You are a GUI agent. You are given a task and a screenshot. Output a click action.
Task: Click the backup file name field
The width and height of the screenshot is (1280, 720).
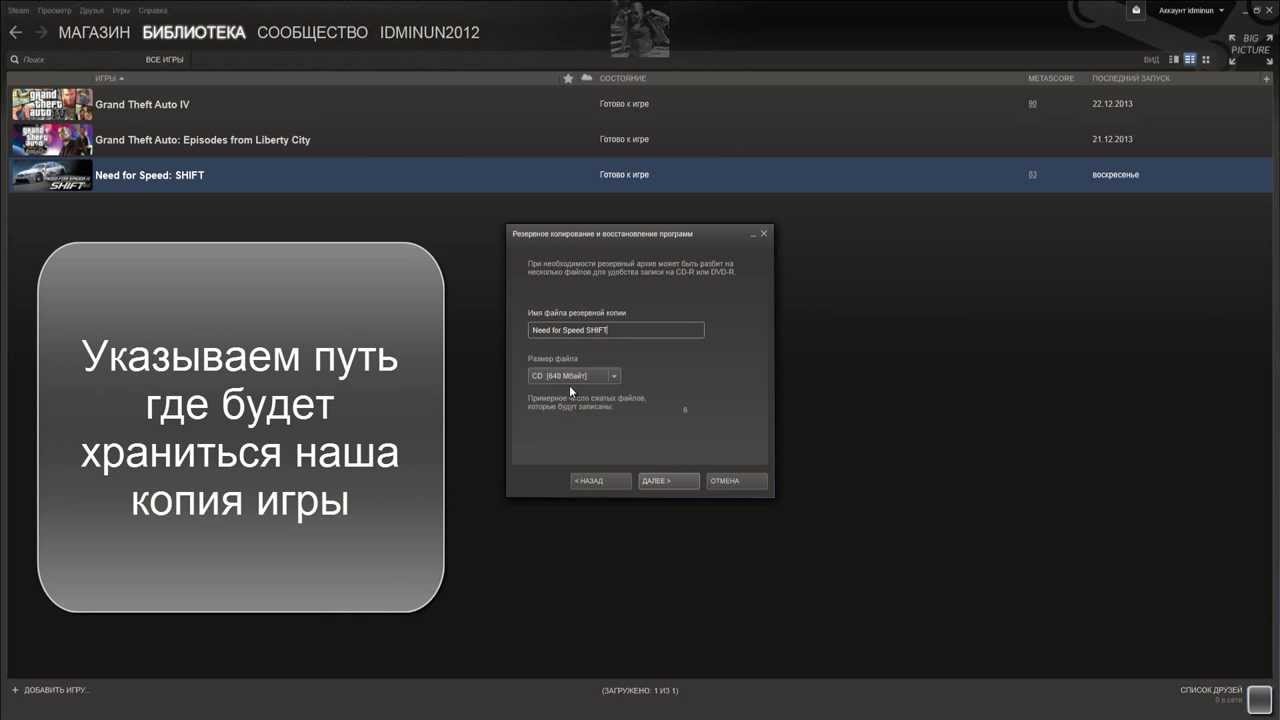coord(616,330)
